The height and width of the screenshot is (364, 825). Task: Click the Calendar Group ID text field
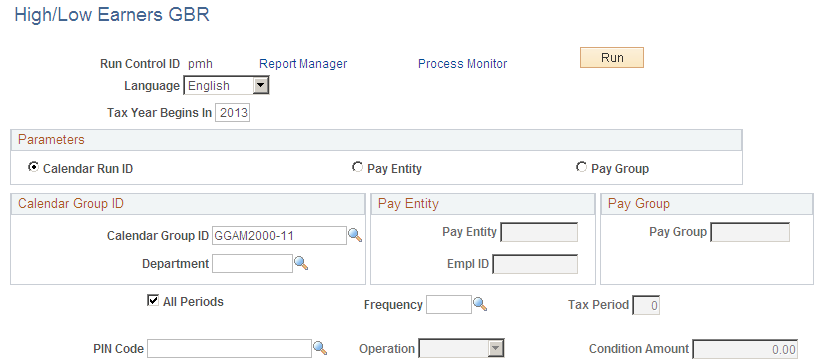[279, 236]
